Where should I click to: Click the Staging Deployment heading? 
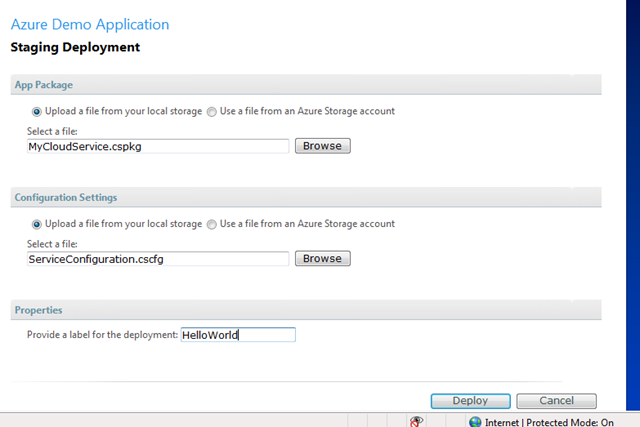click(x=75, y=47)
